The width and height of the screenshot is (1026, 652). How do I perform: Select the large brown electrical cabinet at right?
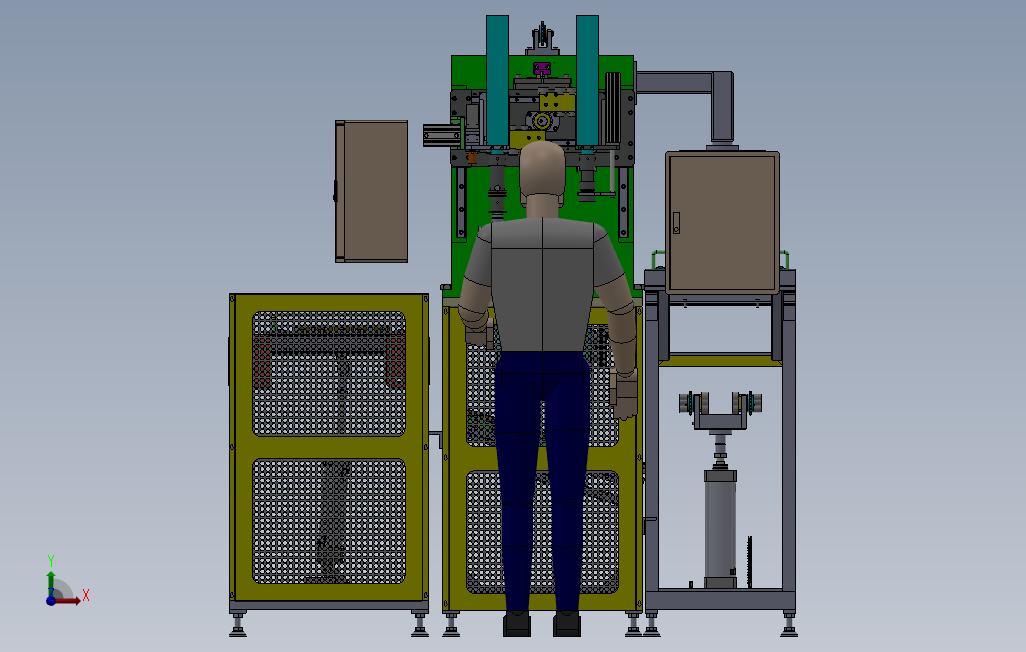(x=722, y=223)
